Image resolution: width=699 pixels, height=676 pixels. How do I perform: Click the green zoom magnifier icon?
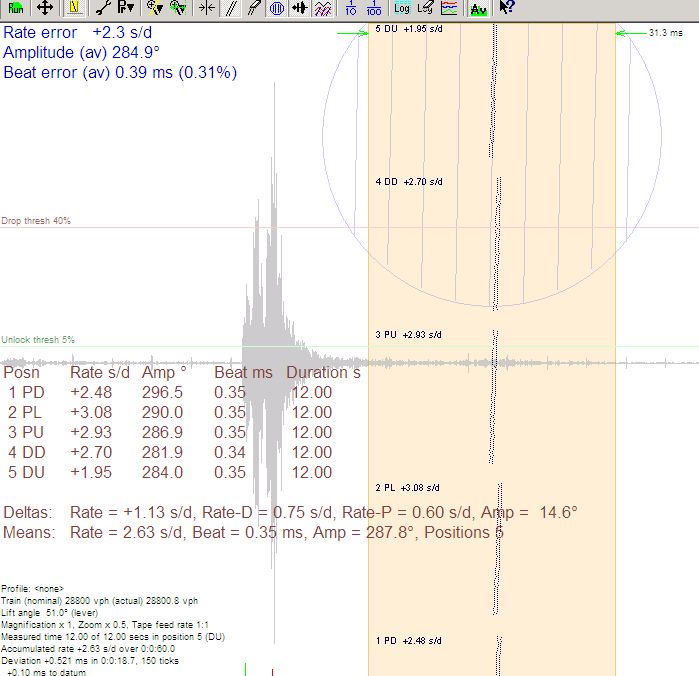pos(177,8)
